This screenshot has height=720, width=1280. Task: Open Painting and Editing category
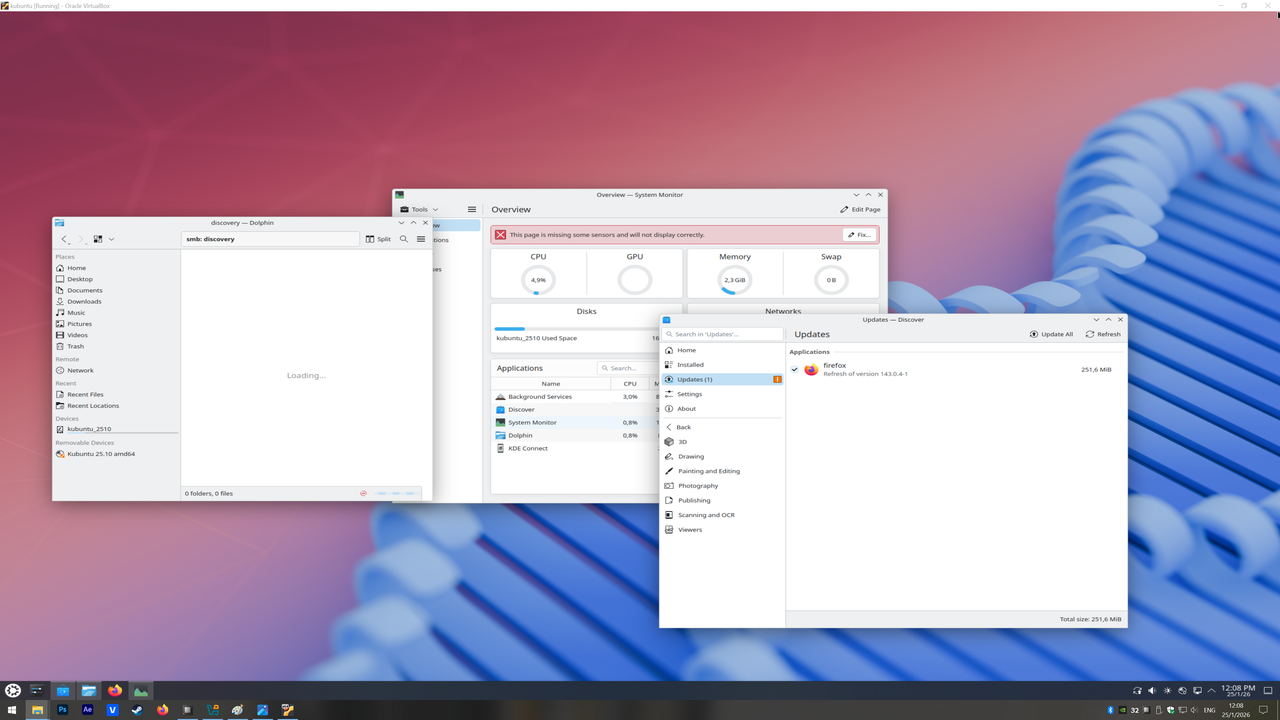(722, 471)
